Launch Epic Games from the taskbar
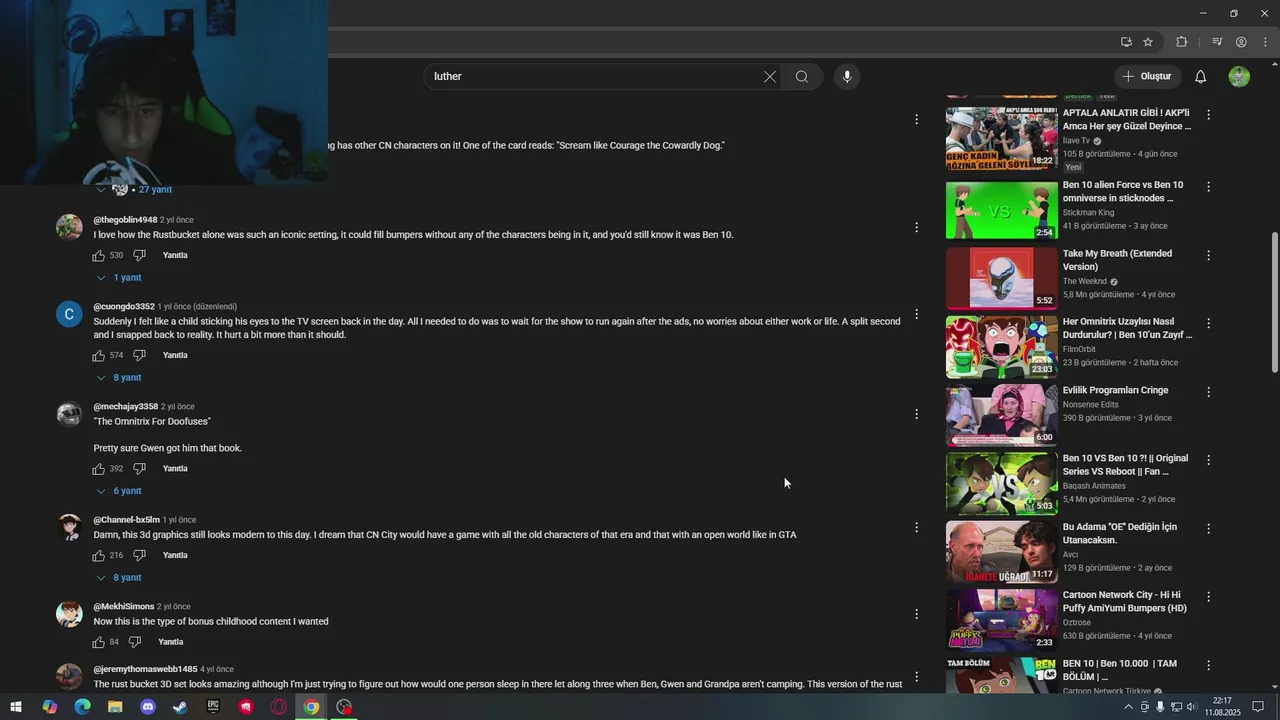The height and width of the screenshot is (720, 1280). tap(213, 707)
